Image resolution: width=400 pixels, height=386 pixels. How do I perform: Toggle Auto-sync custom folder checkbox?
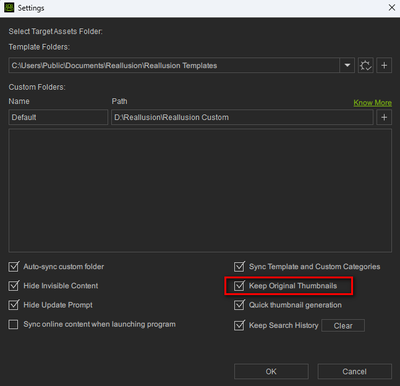14,267
